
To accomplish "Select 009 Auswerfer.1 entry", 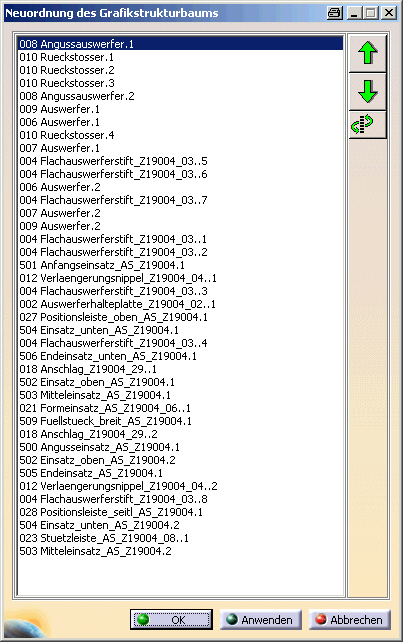I will tap(180, 109).
